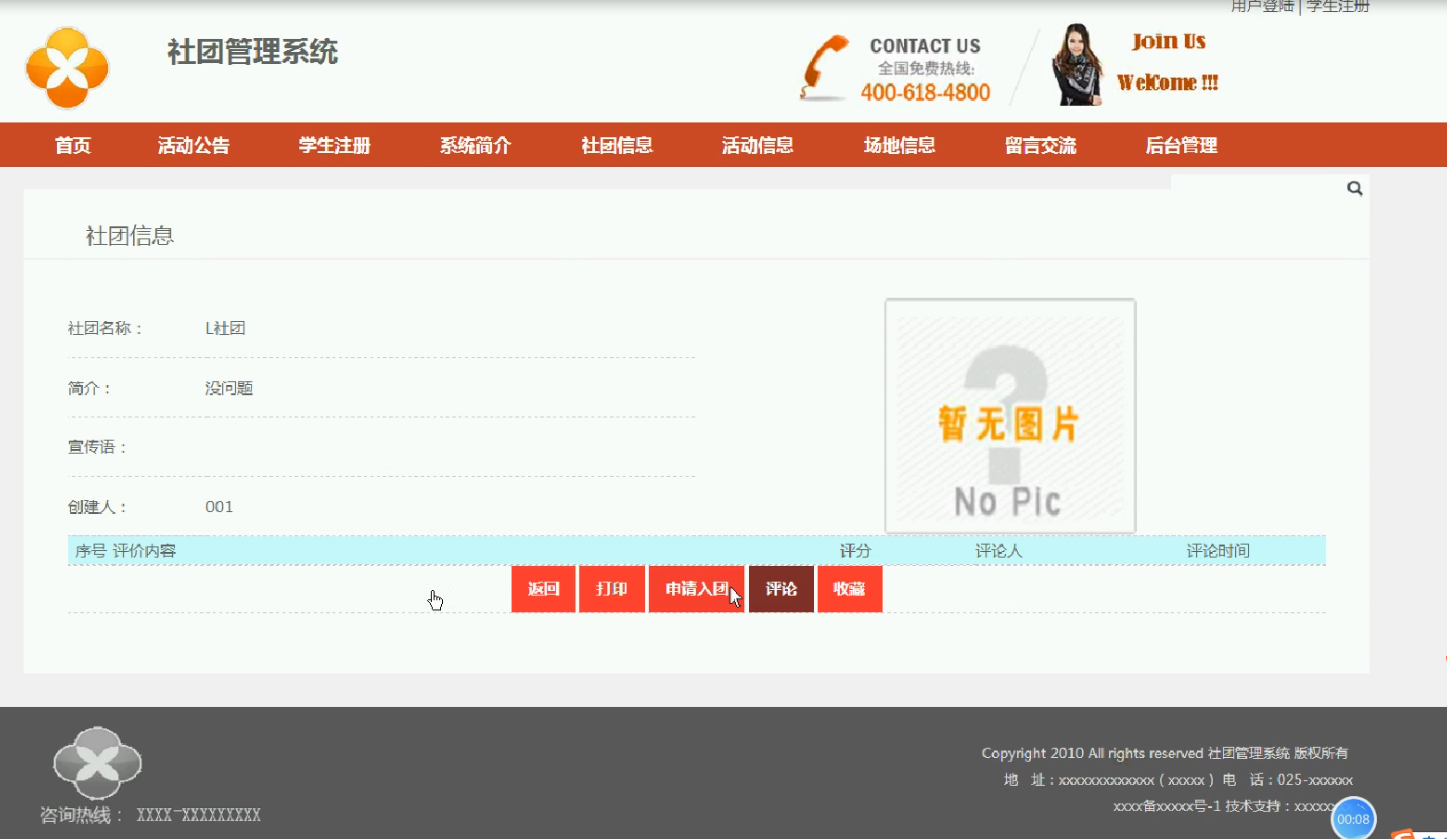Click the 评价内容 column header

click(144, 551)
